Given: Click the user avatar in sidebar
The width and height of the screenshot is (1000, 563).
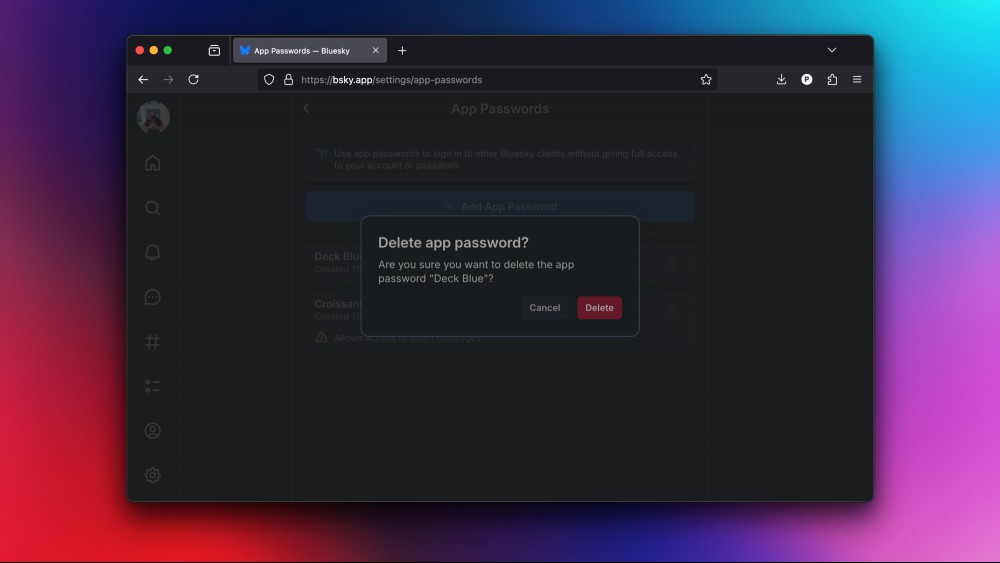Looking at the screenshot, I should (x=153, y=117).
